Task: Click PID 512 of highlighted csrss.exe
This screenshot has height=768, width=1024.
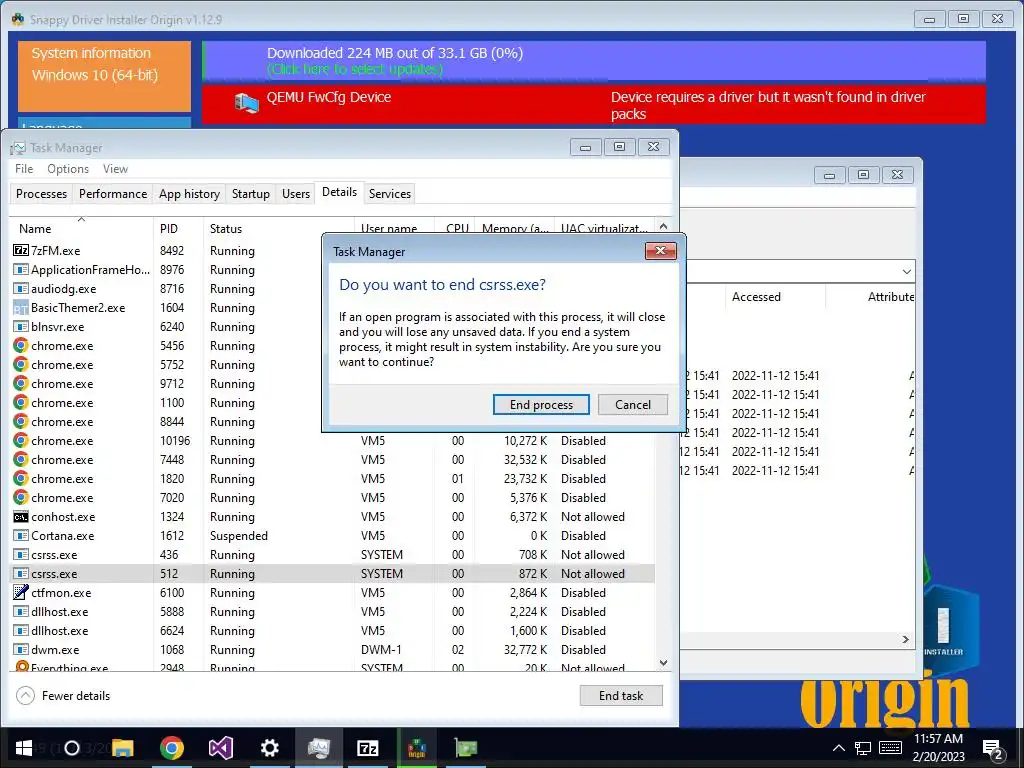Action: point(169,573)
